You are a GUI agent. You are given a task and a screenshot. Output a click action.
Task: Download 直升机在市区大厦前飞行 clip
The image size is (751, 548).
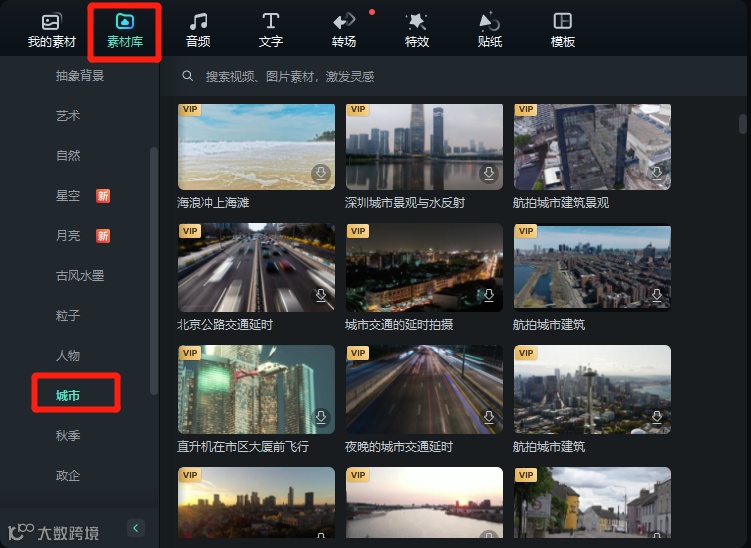point(321,417)
